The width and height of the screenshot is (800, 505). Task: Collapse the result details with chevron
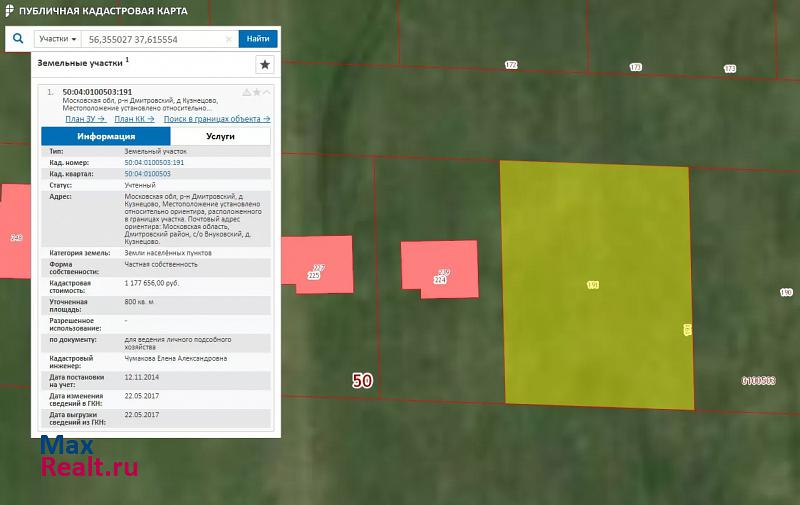coord(266,92)
